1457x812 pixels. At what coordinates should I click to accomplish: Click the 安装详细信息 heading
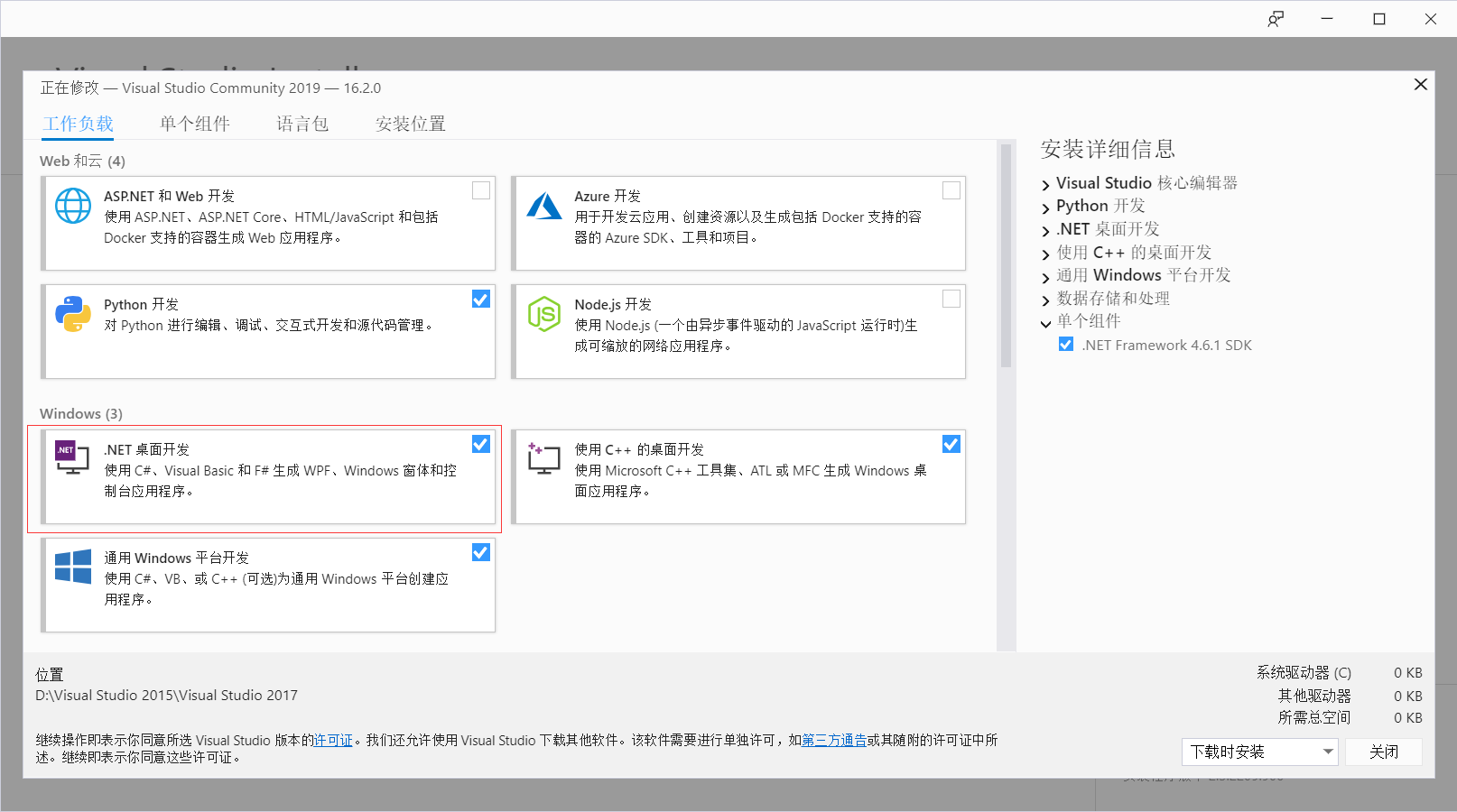[1108, 149]
